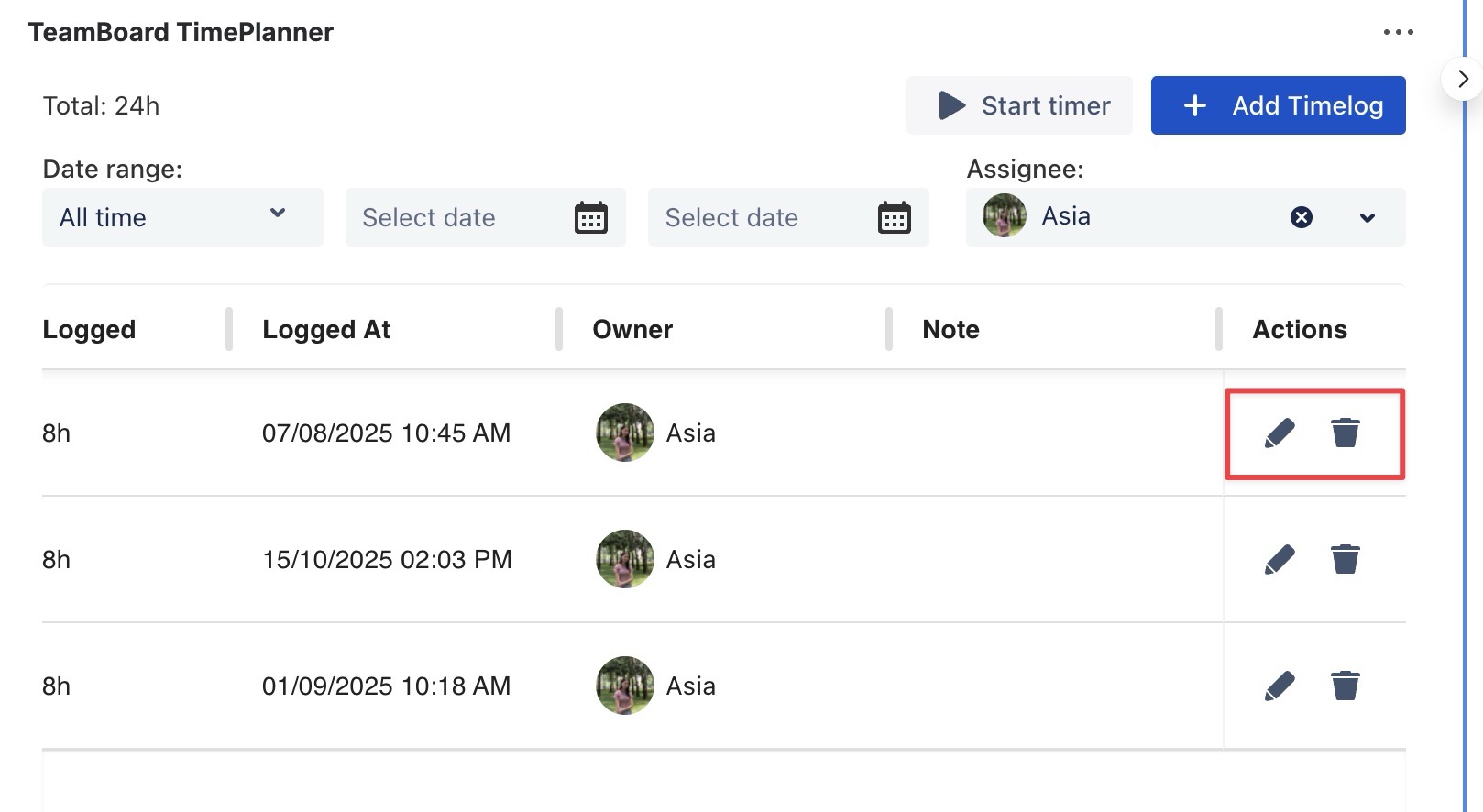Expand the Assignee dropdown arrow
This screenshot has width=1483, height=812.
coord(1367,218)
